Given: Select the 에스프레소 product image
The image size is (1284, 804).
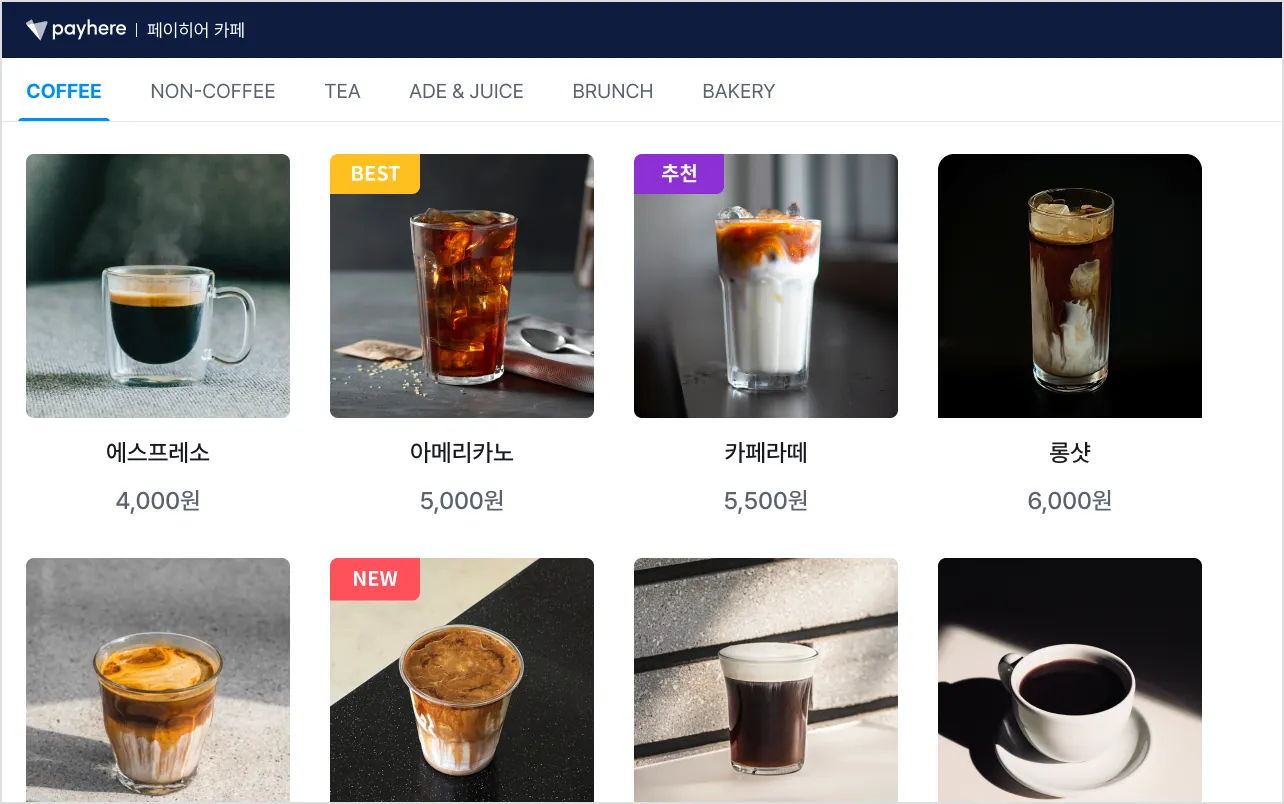Looking at the screenshot, I should click(x=158, y=286).
